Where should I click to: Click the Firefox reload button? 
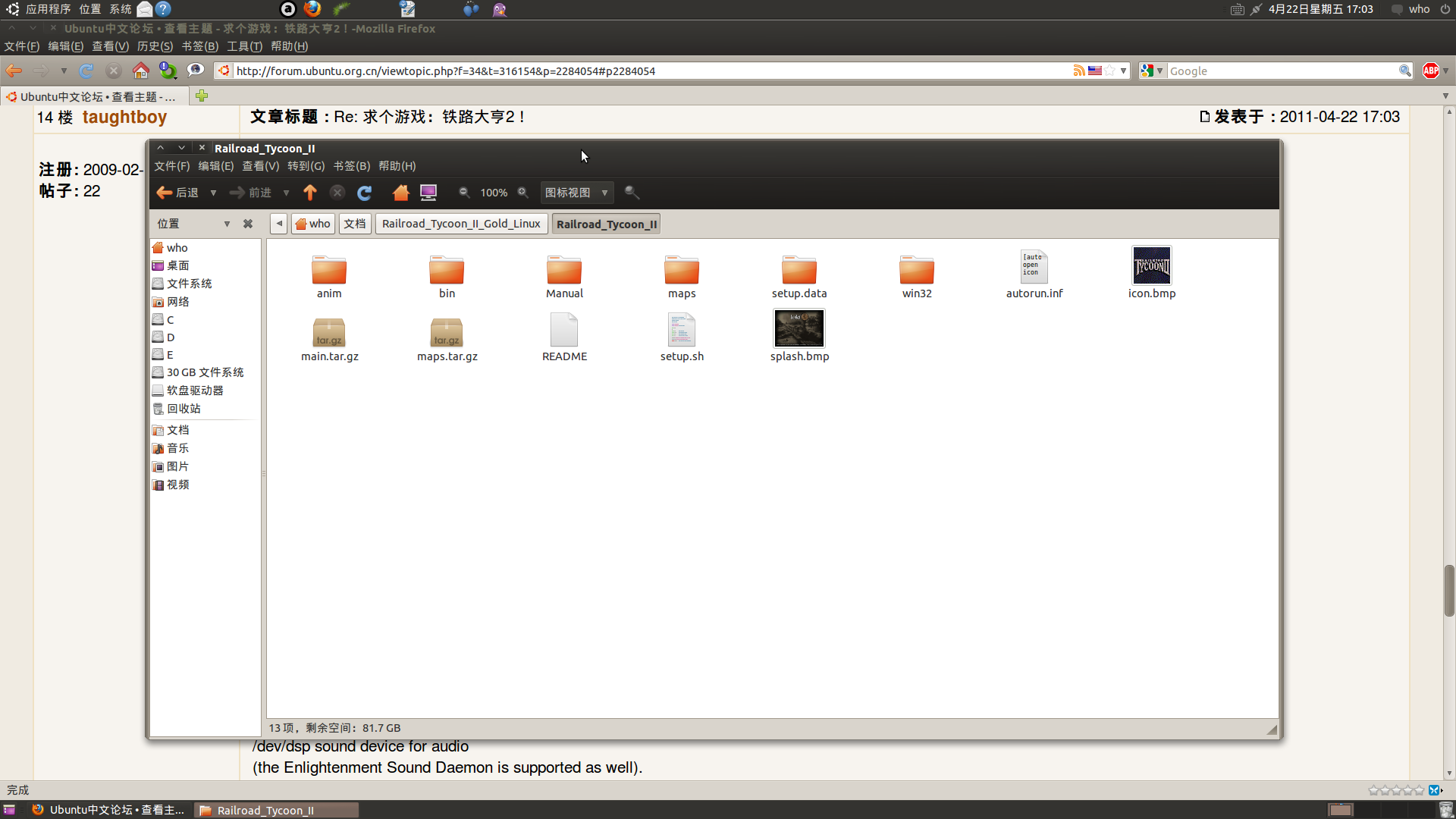click(86, 71)
